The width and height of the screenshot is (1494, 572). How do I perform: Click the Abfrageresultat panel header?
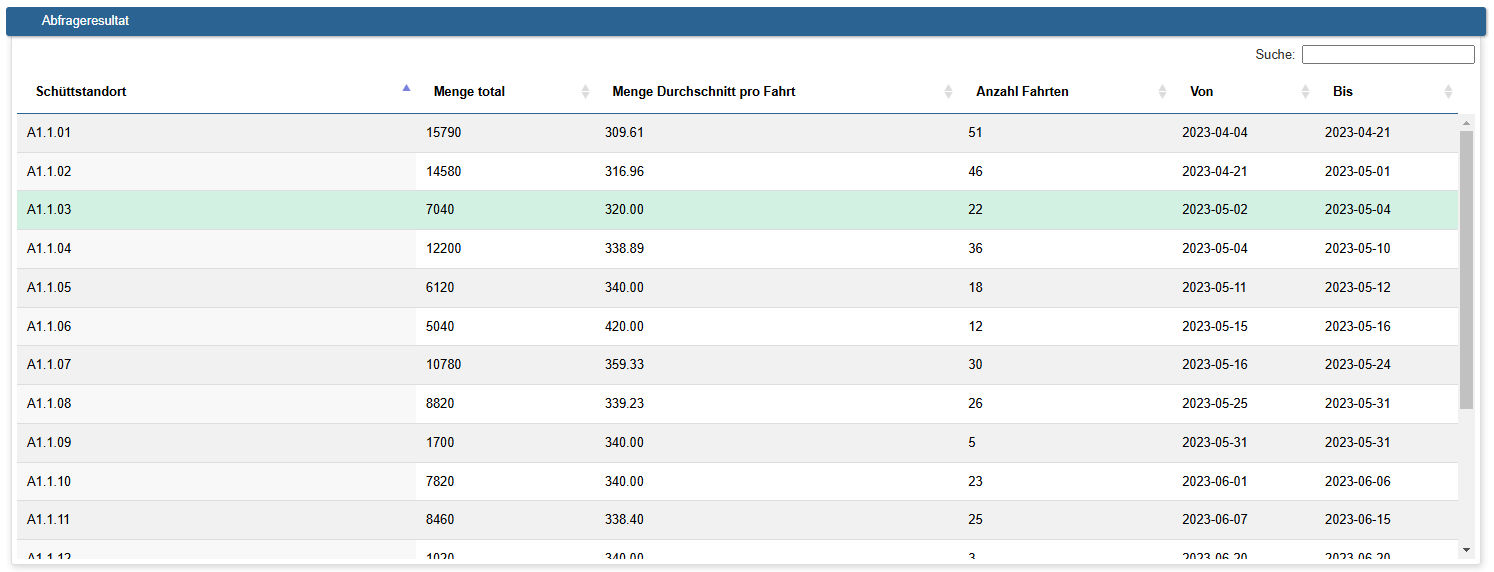(746, 21)
